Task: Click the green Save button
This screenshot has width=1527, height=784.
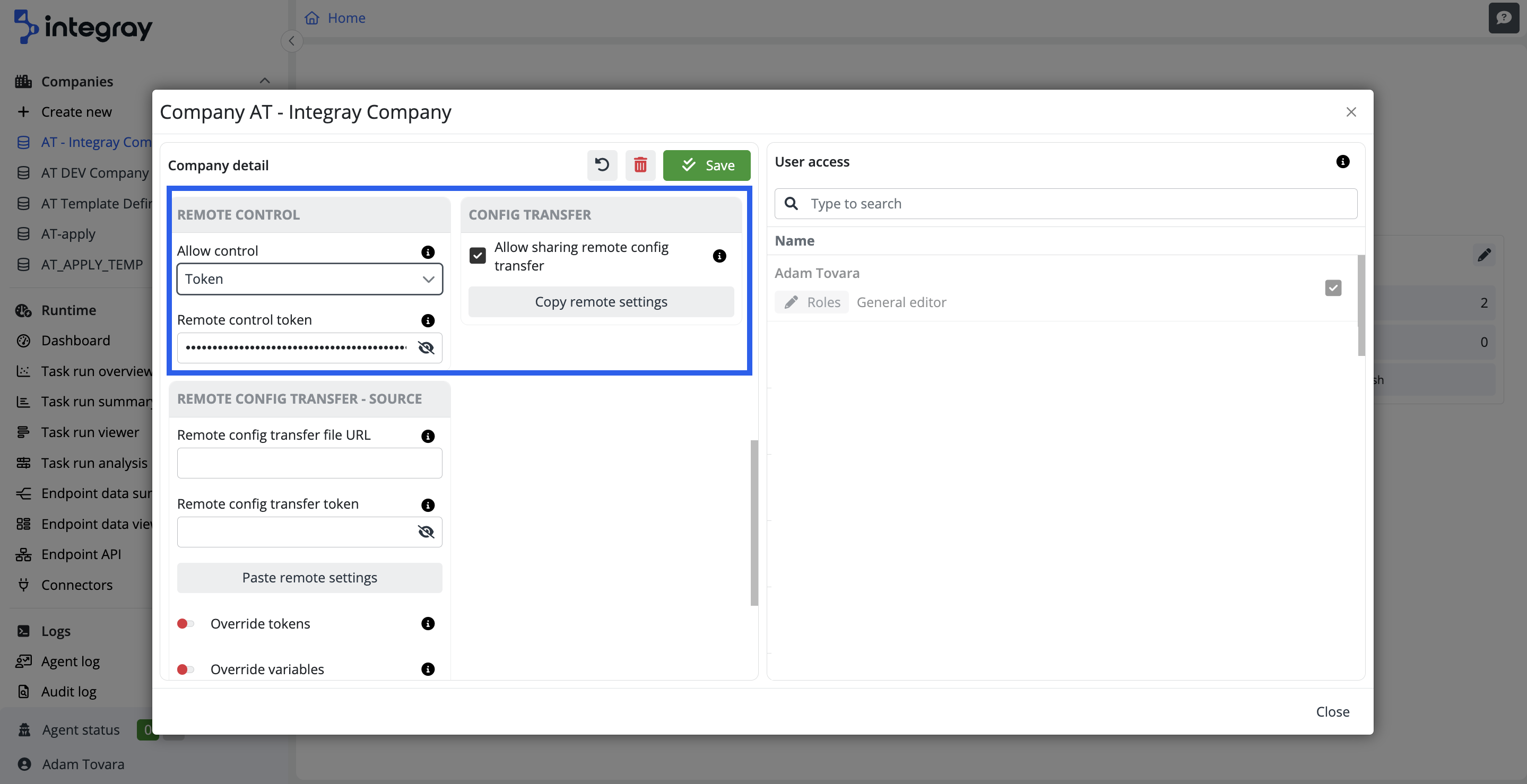Action: click(x=706, y=165)
